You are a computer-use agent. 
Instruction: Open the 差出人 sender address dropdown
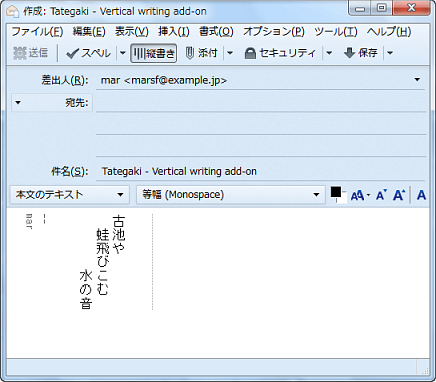[417, 80]
